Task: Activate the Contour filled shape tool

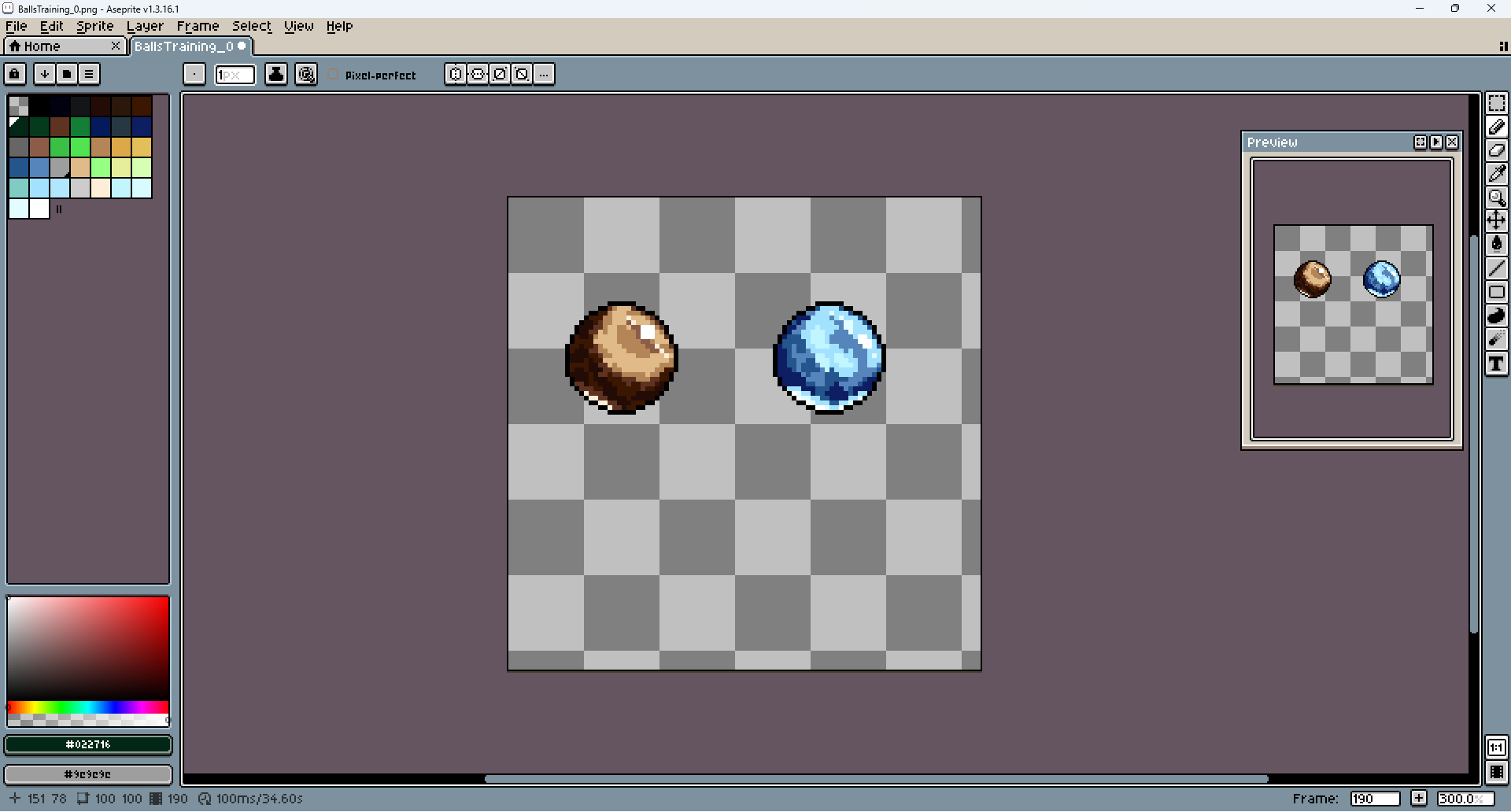Action: (x=1496, y=316)
